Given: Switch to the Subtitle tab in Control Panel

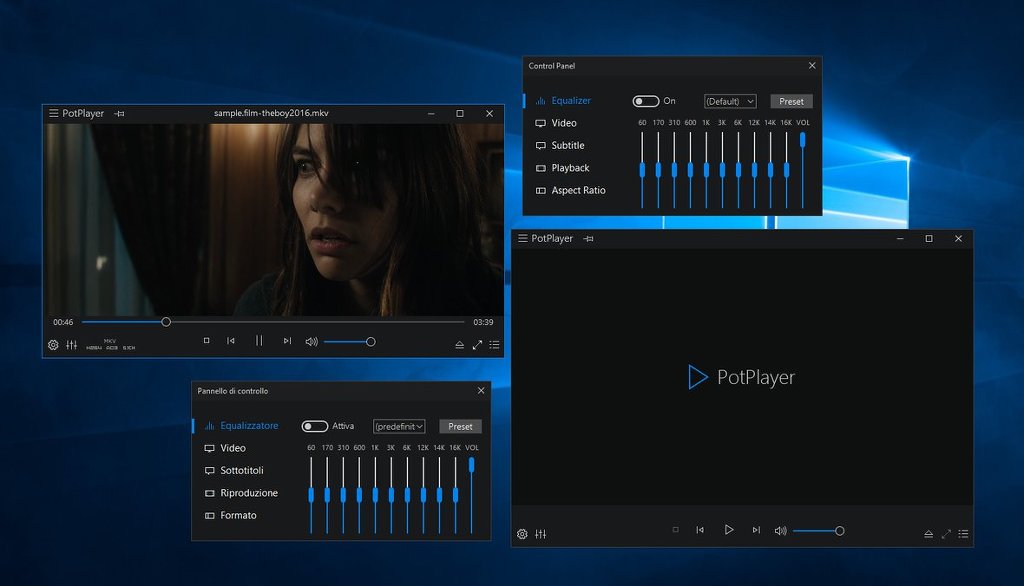Looking at the screenshot, I should pos(568,146).
